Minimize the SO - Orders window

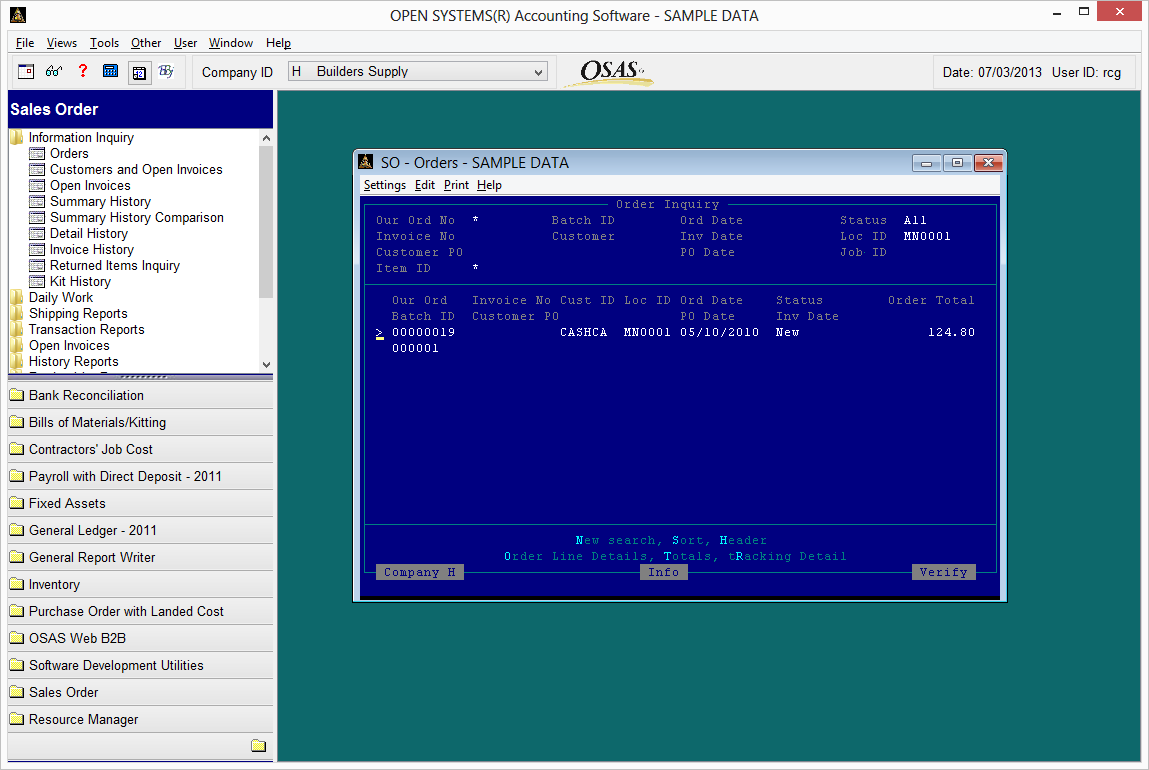point(926,163)
